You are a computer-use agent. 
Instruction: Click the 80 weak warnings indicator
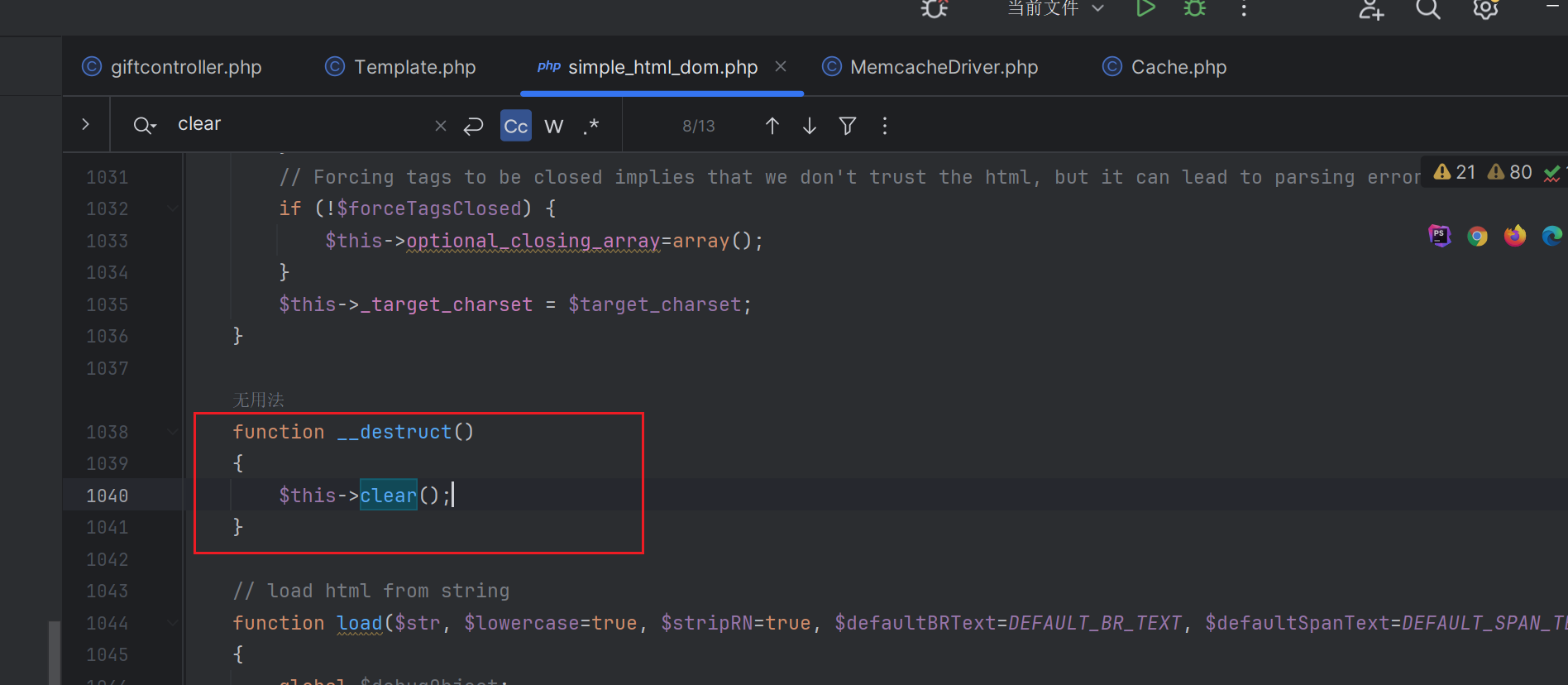pos(1510,172)
